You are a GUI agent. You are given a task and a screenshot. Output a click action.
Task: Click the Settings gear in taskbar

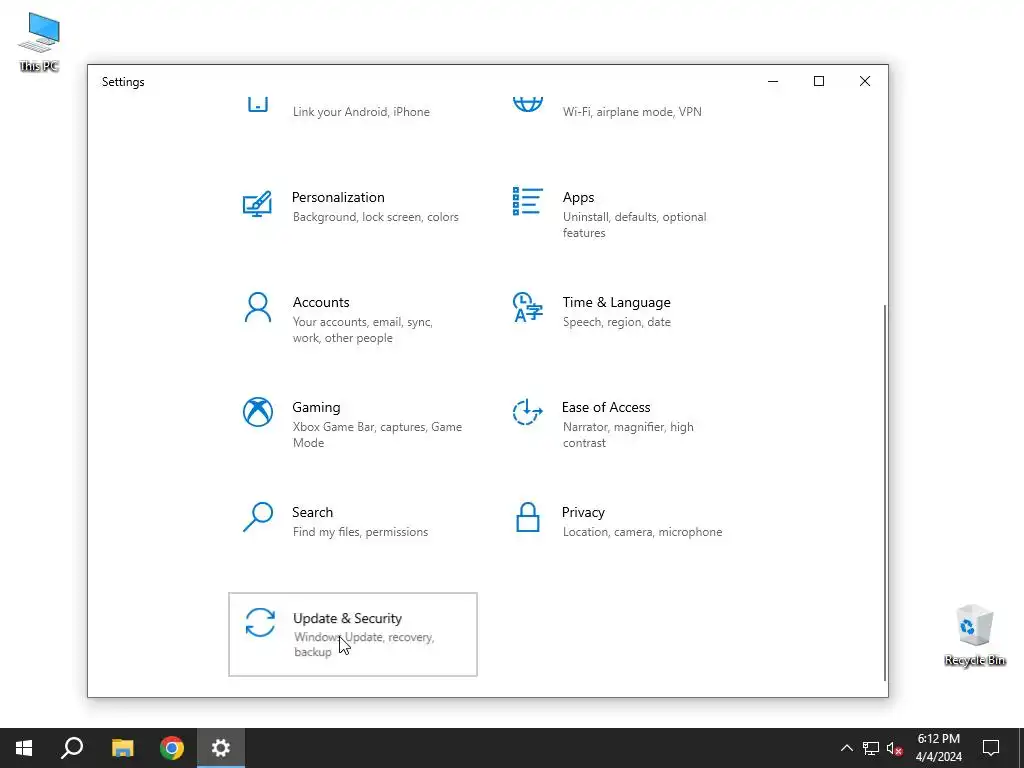pyautogui.click(x=221, y=748)
